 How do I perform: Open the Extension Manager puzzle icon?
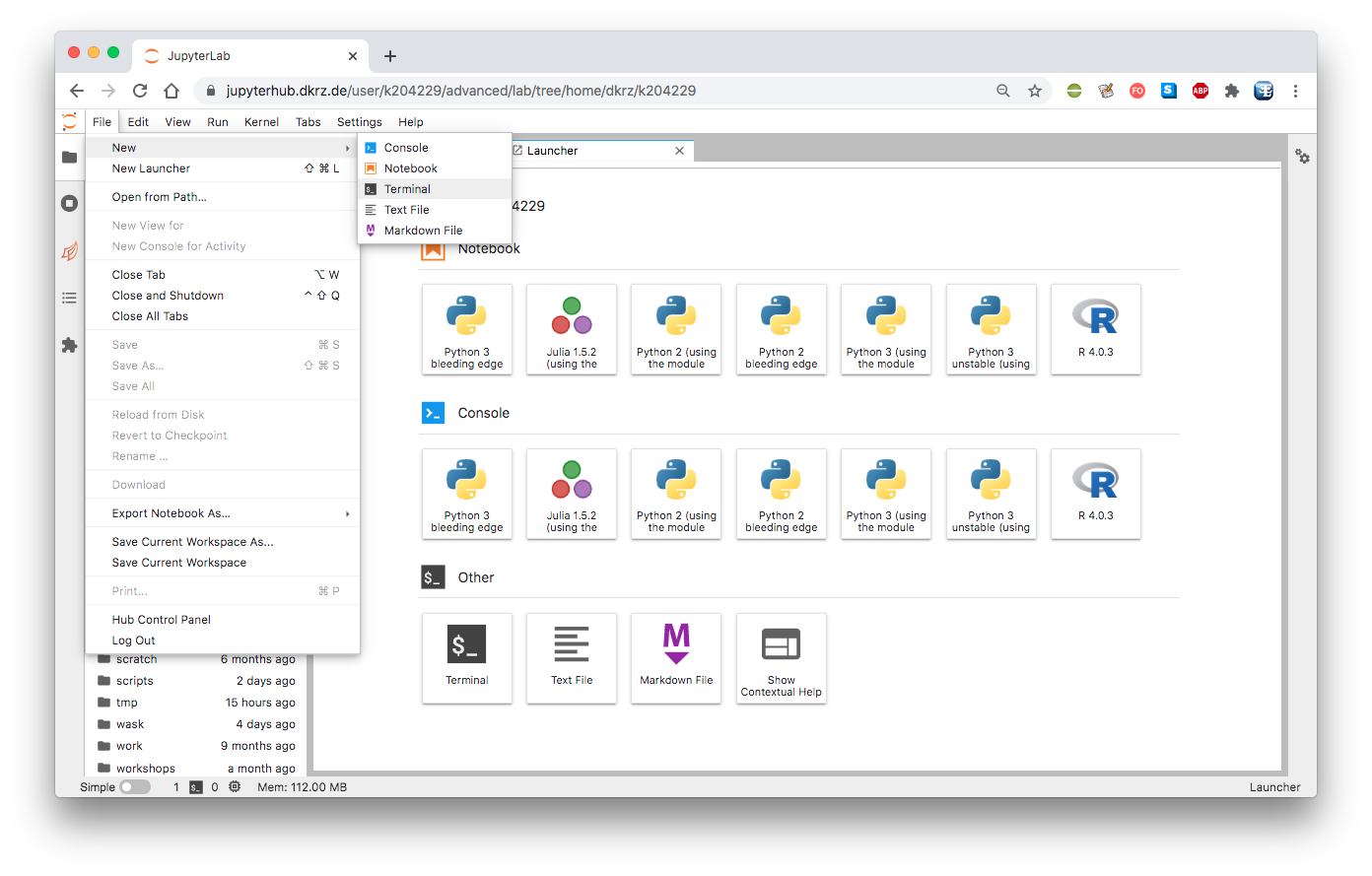point(69,345)
